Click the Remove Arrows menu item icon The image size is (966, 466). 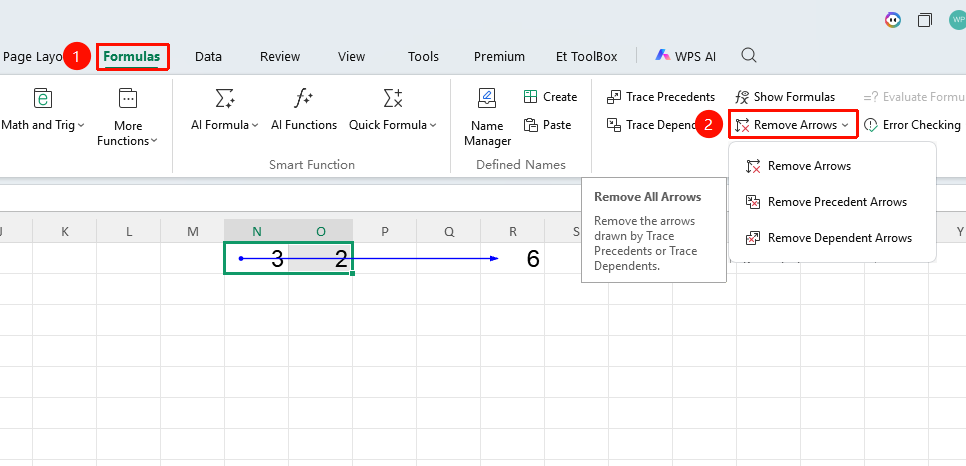[753, 166]
